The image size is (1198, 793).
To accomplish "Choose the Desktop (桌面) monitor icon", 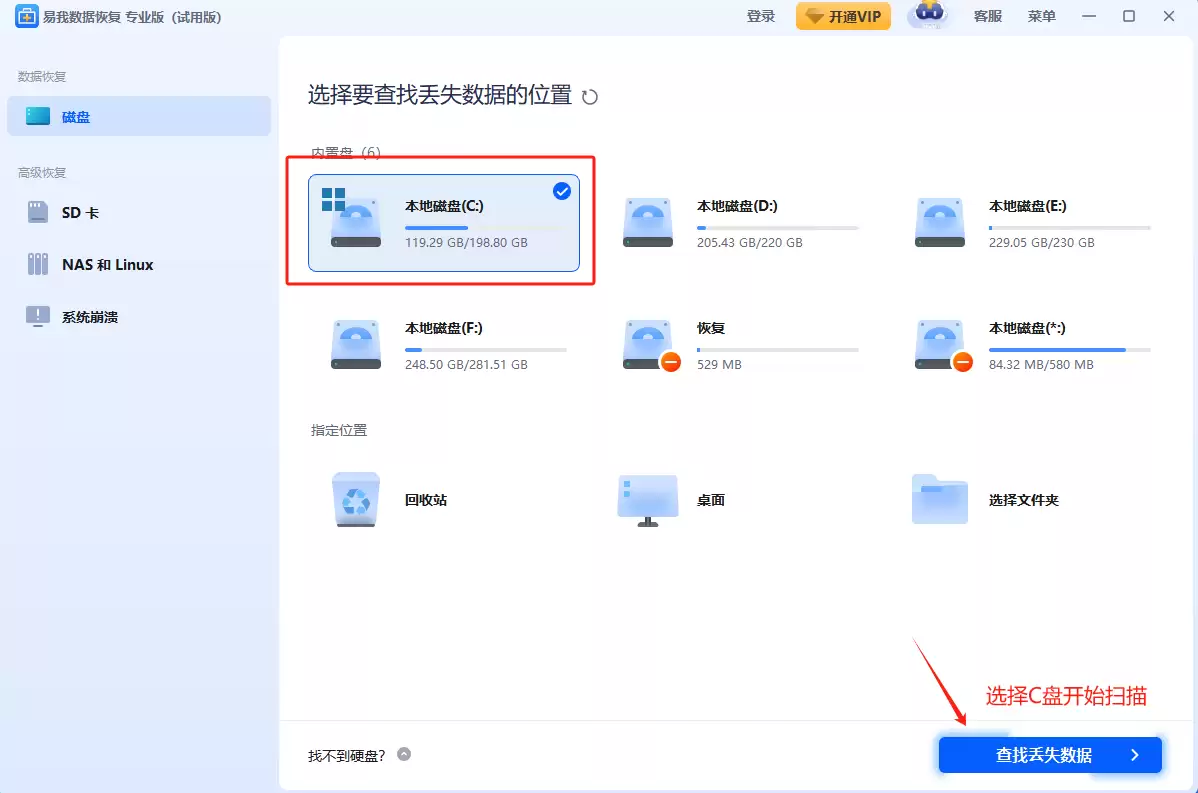I will [x=647, y=500].
